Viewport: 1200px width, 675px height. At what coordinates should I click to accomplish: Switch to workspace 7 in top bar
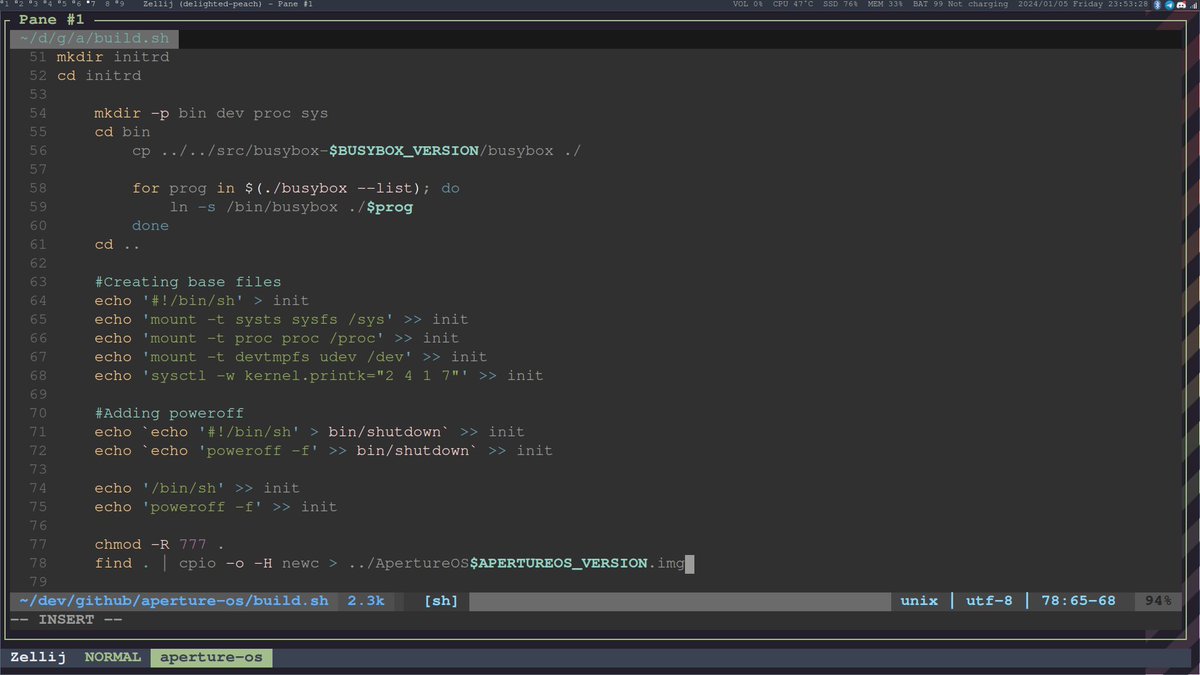[x=91, y=4]
